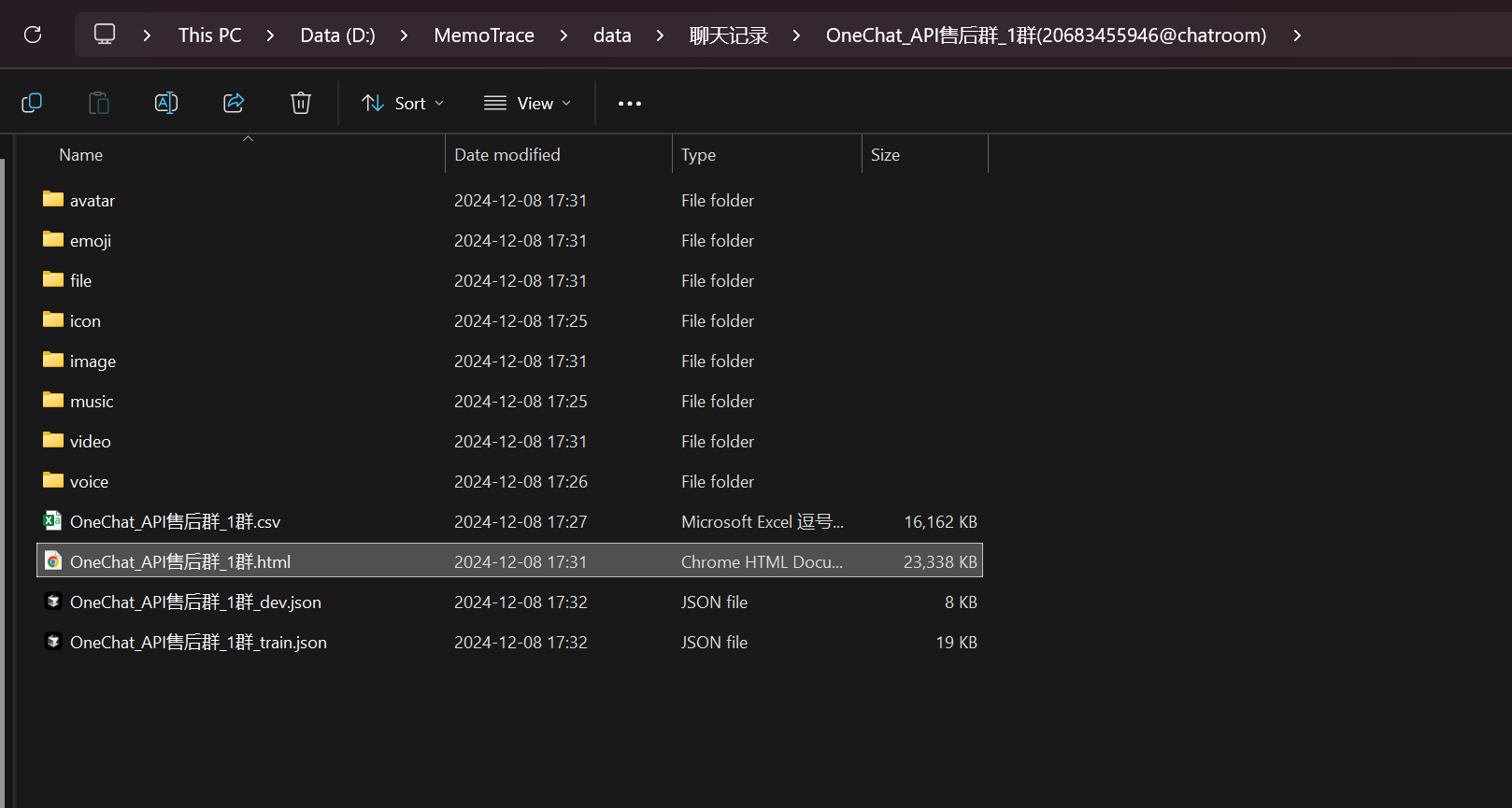This screenshot has height=808, width=1512.
Task: Select the icon folder's icon
Action: pos(53,319)
